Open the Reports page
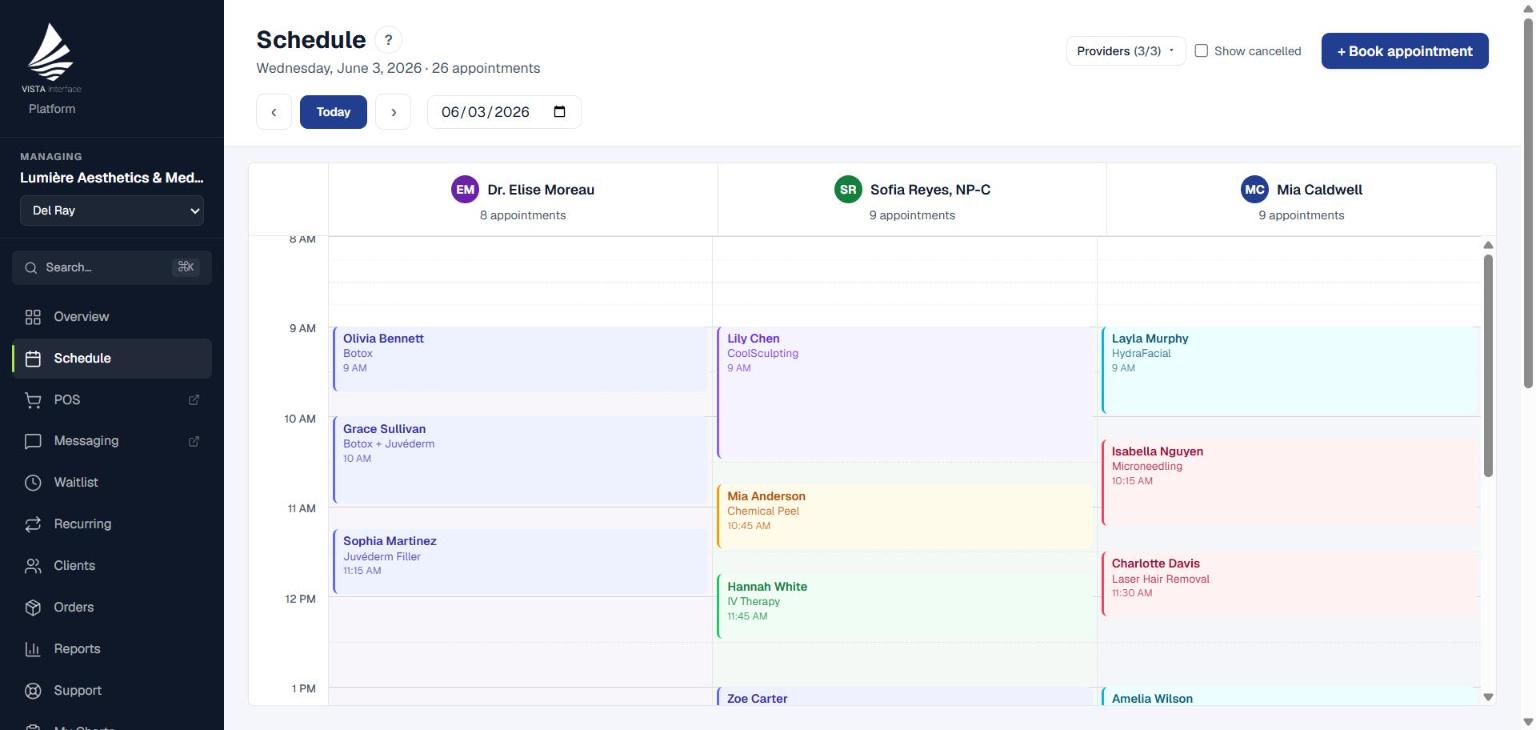This screenshot has height=730, width=1536. (112, 649)
